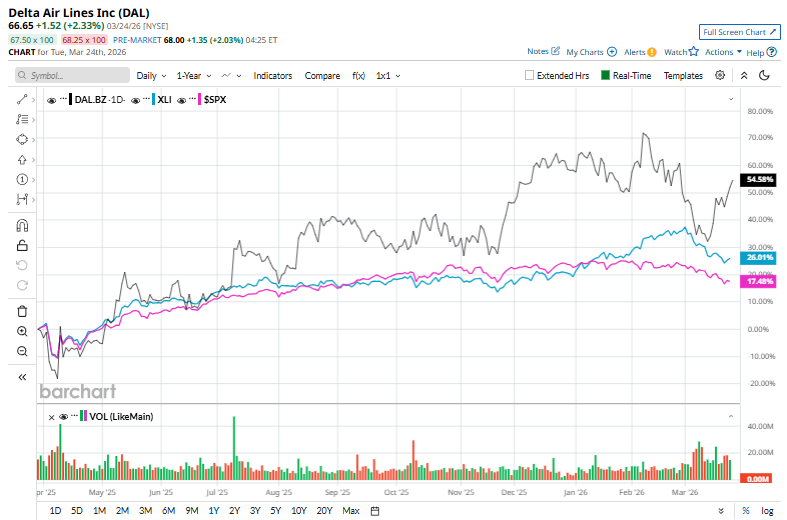Select the trend line drawing tool
787x520 pixels.
[x=22, y=99]
